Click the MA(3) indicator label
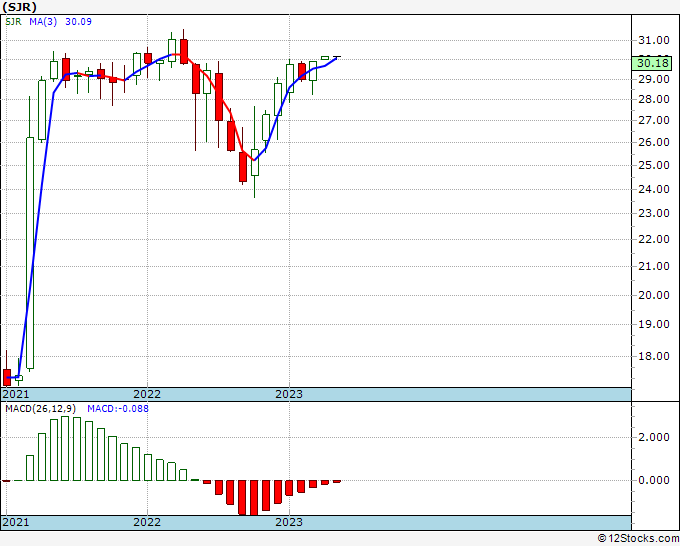Screen dimensions: 680x546 click(43, 22)
